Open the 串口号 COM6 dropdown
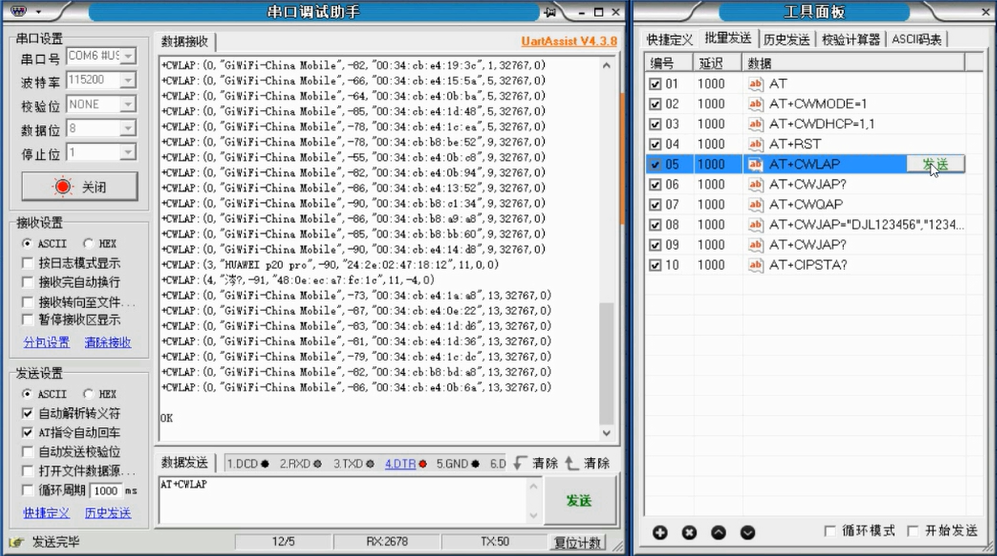Screen dimensions: 997x556 coord(128,56)
